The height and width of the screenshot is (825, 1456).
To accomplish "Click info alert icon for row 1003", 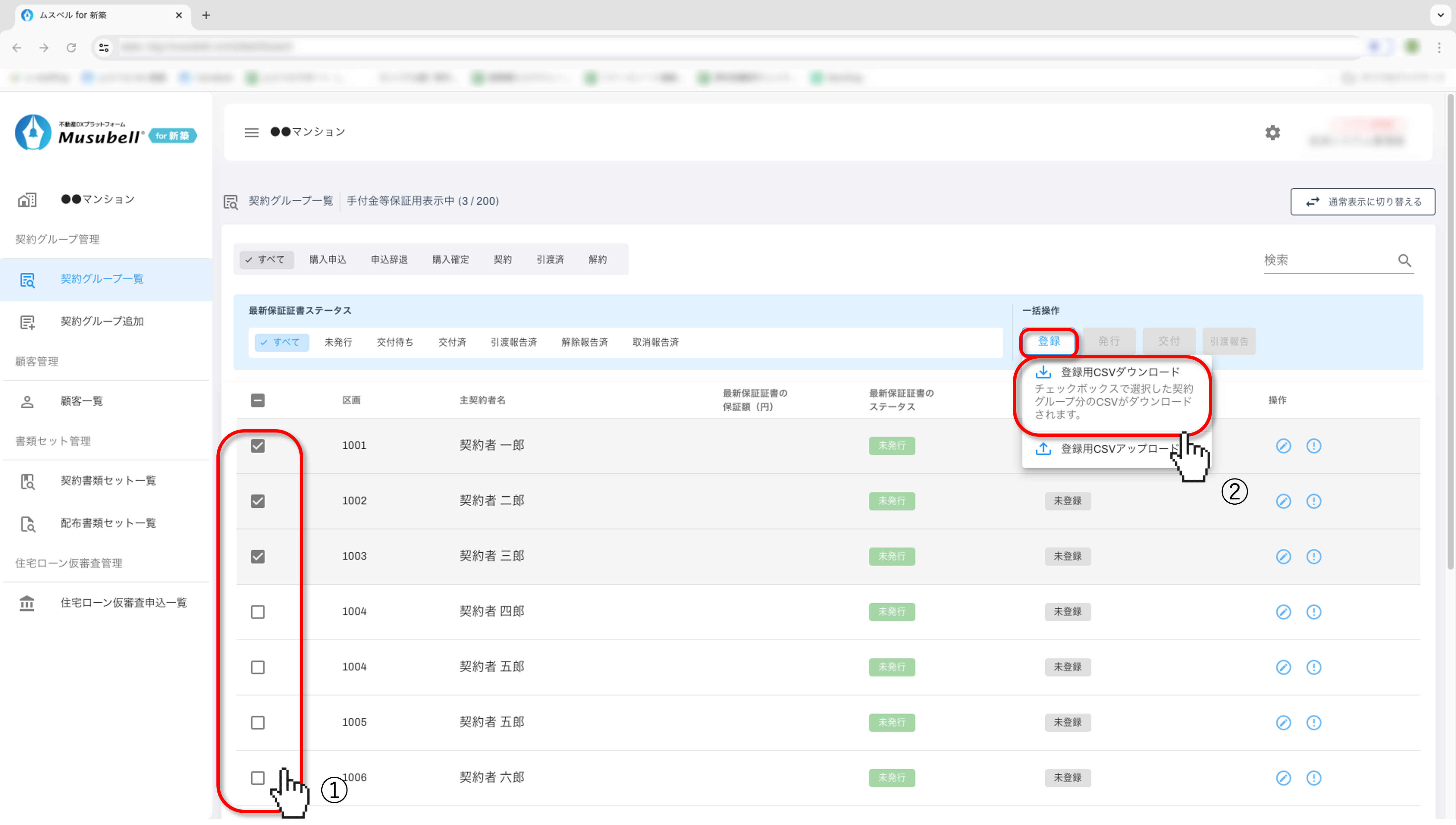I will click(x=1313, y=556).
